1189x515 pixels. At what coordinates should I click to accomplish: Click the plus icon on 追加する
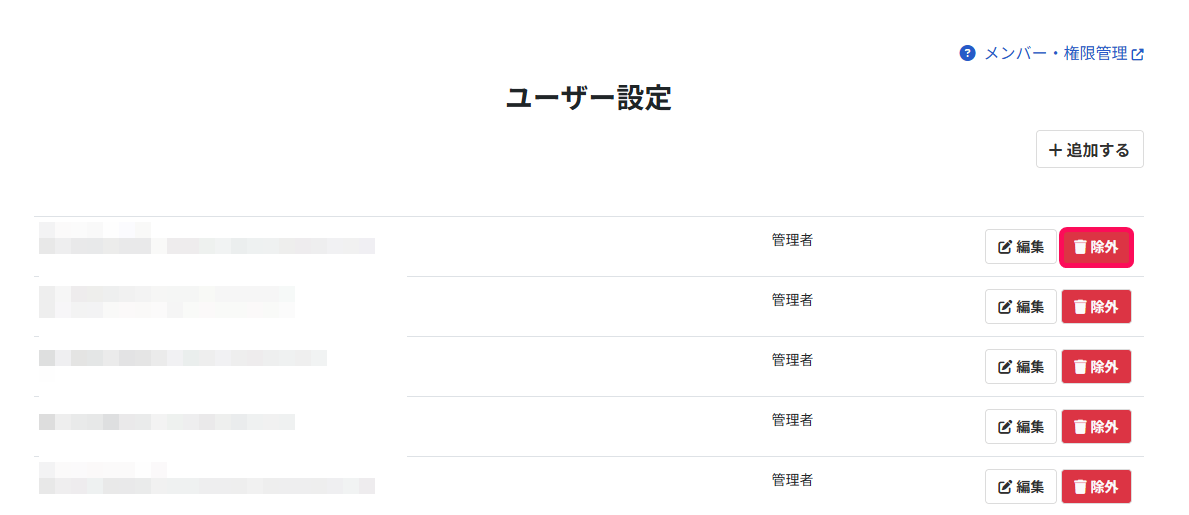(1056, 149)
